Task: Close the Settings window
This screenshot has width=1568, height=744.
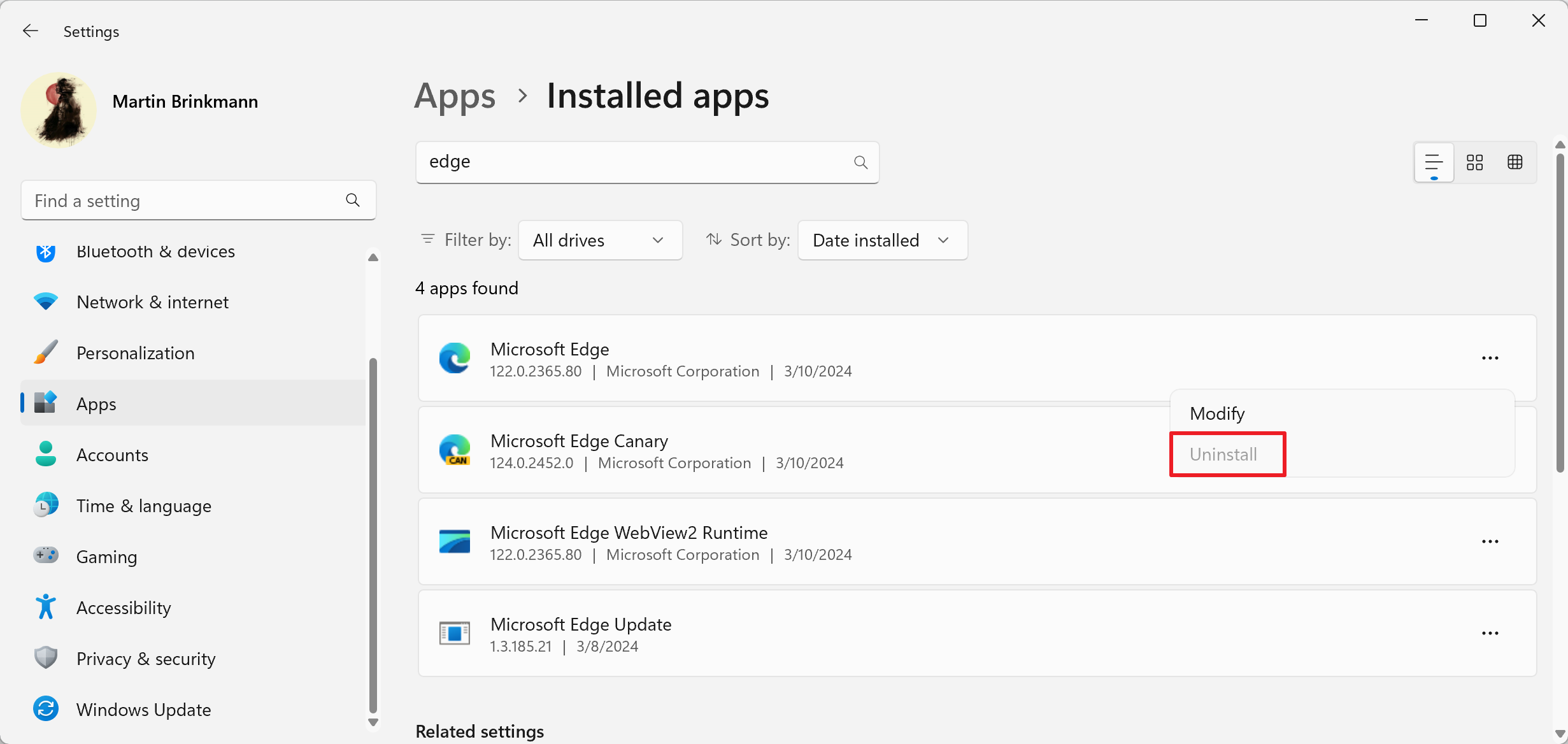Action: pos(1539,20)
